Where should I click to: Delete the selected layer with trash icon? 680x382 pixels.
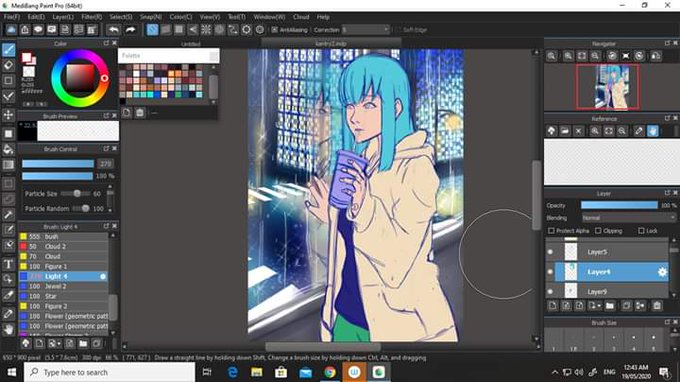tap(657, 306)
